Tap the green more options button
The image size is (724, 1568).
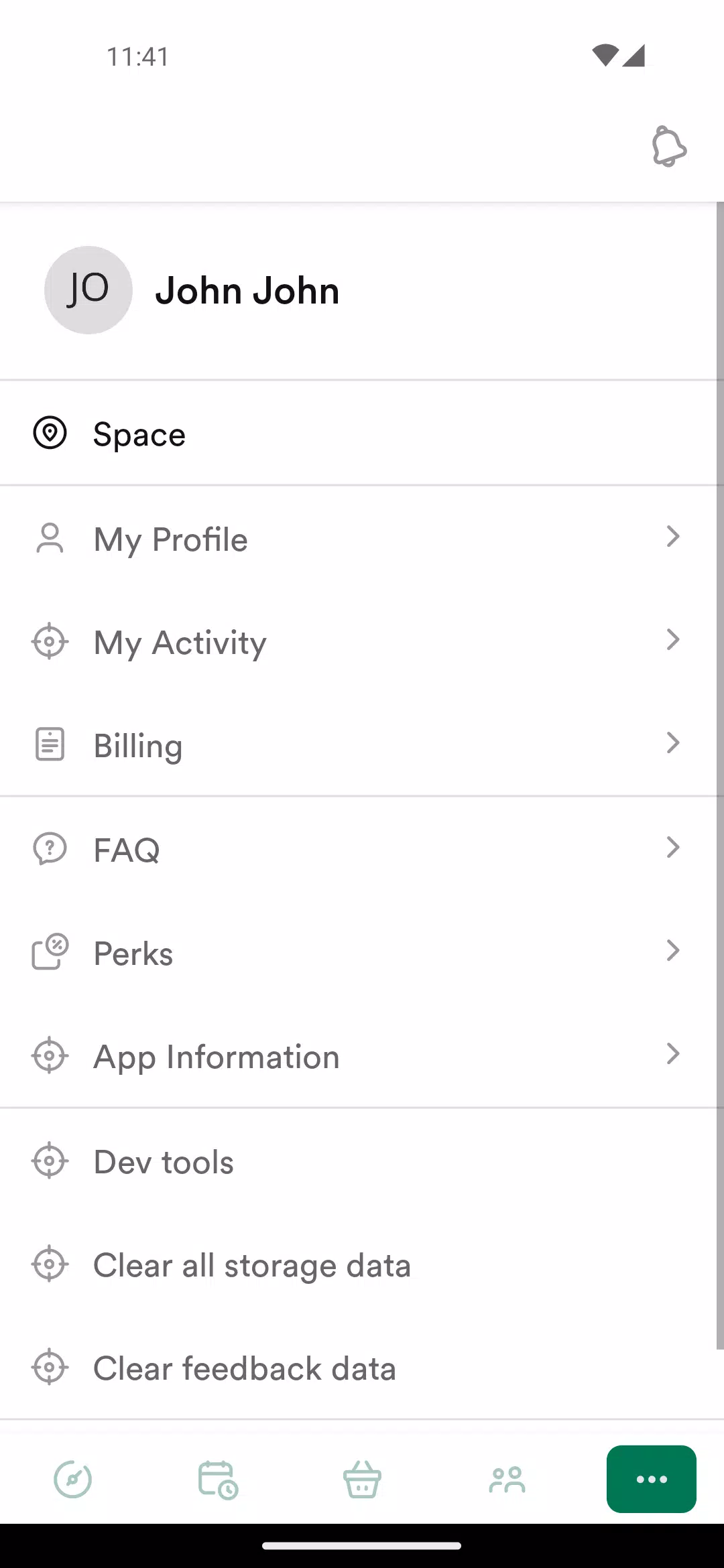pyautogui.click(x=651, y=1479)
